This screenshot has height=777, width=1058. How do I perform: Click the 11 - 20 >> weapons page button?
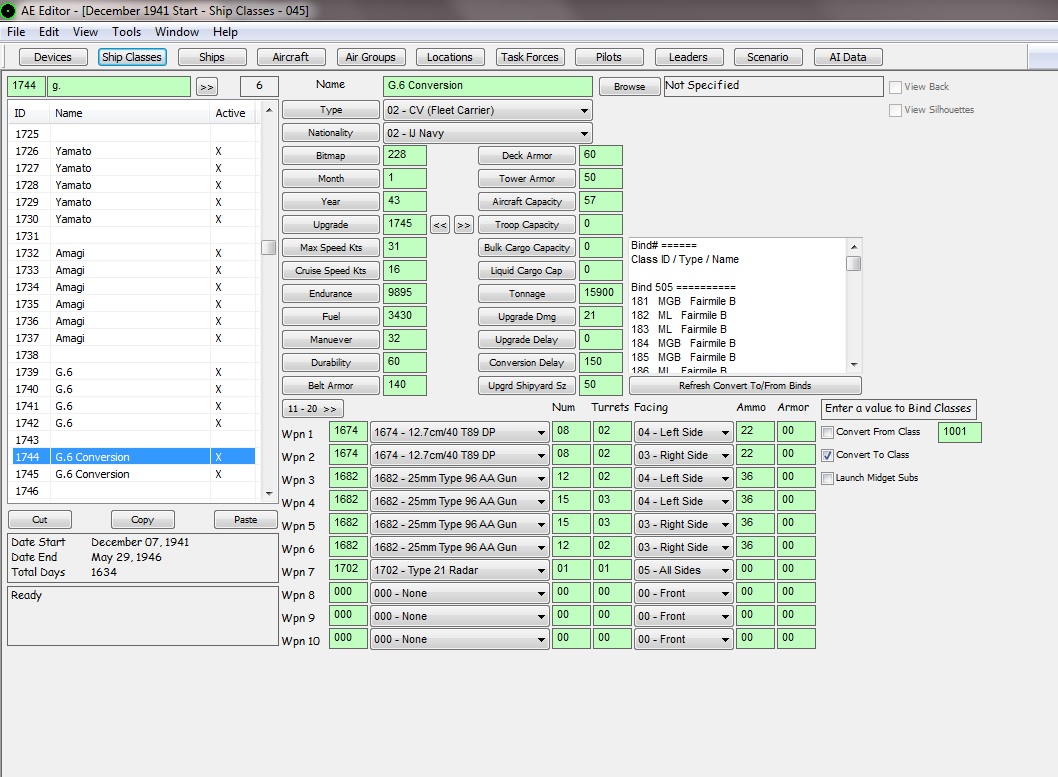312,409
